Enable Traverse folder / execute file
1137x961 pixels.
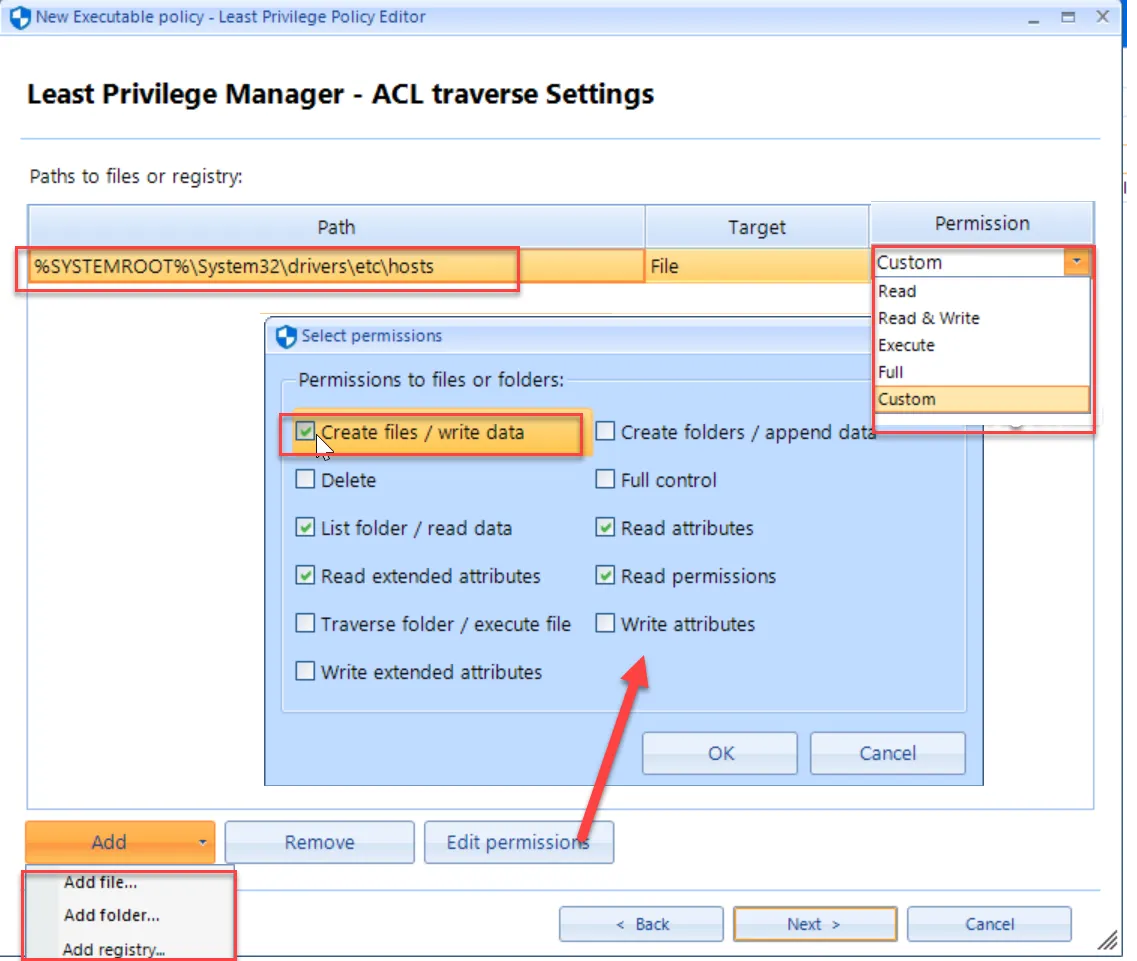[x=305, y=623]
